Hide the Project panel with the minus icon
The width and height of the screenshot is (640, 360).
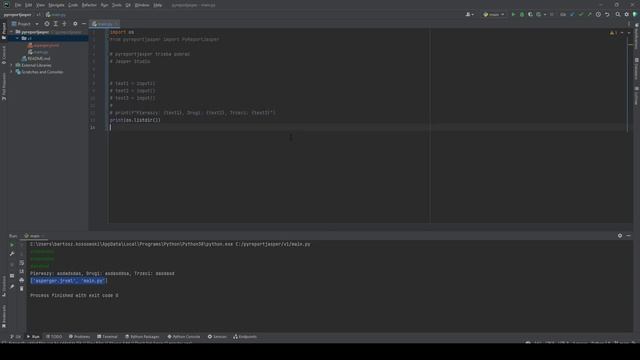pyautogui.click(x=84, y=24)
